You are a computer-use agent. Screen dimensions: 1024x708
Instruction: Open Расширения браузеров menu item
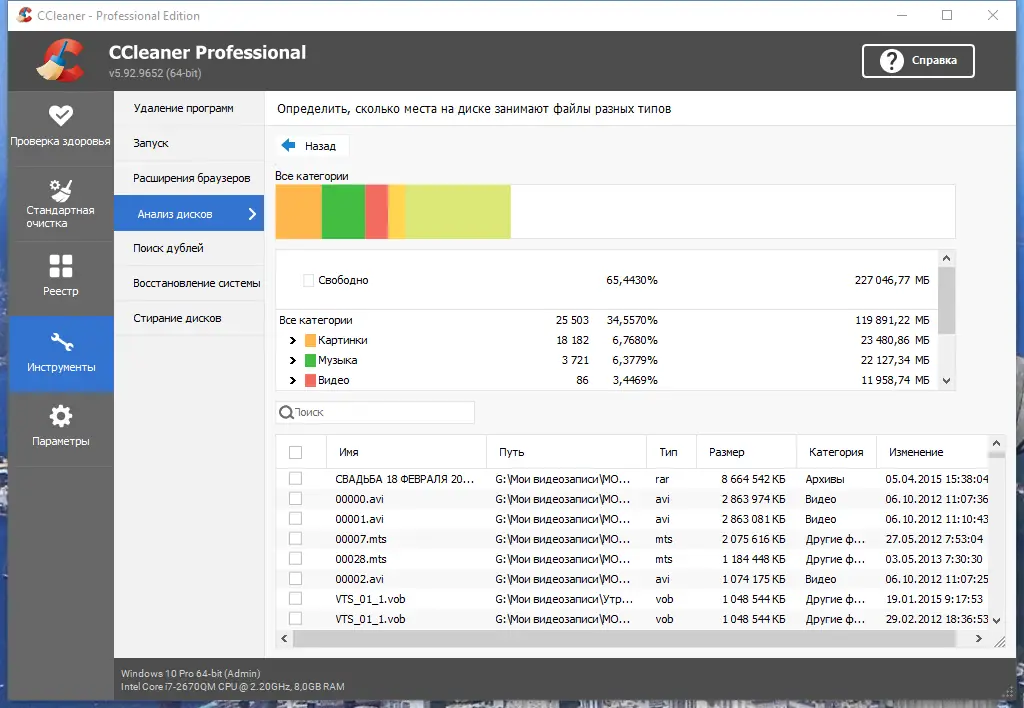(x=191, y=178)
